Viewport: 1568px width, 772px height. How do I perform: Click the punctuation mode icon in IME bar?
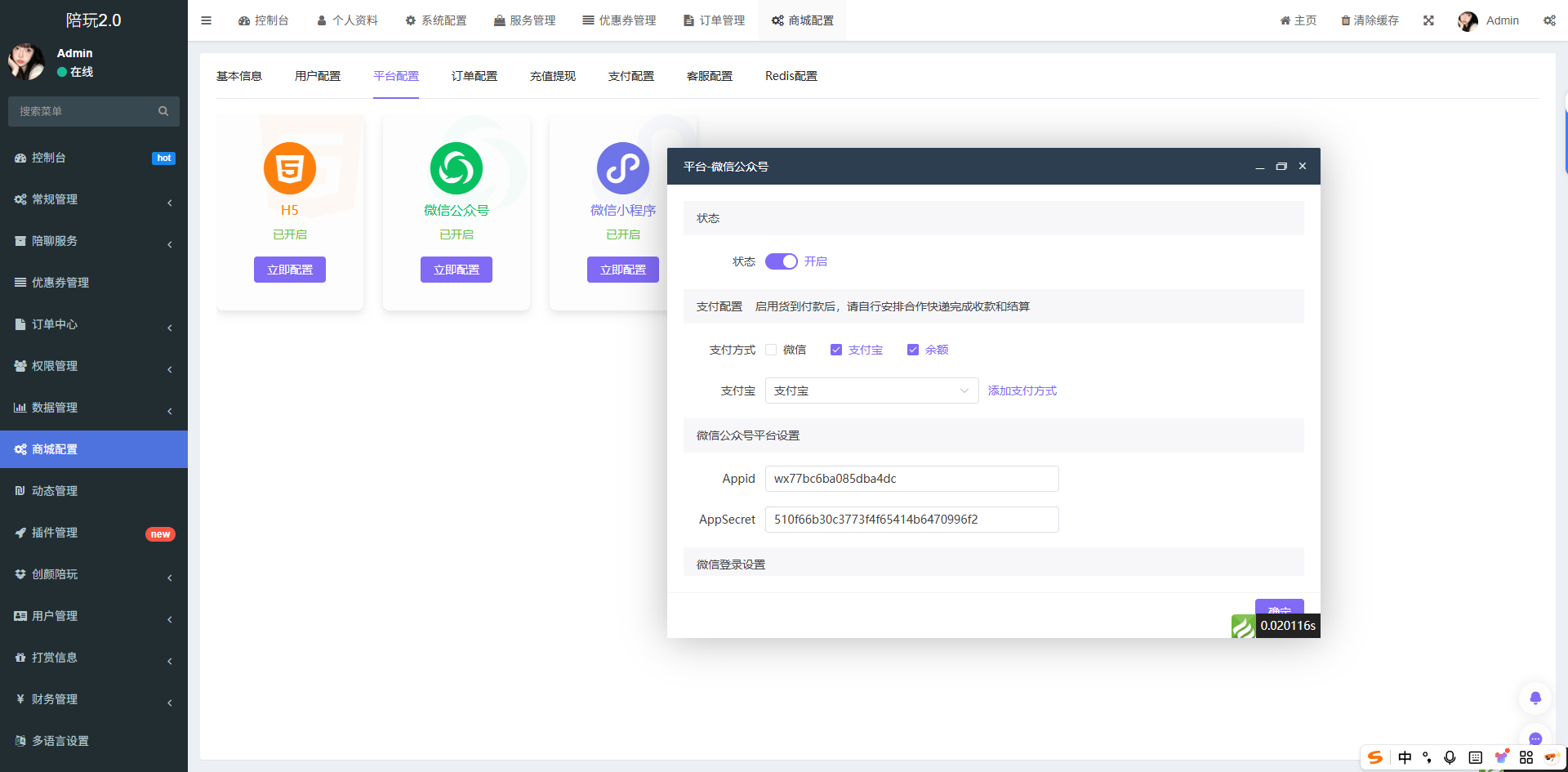coord(1427,757)
